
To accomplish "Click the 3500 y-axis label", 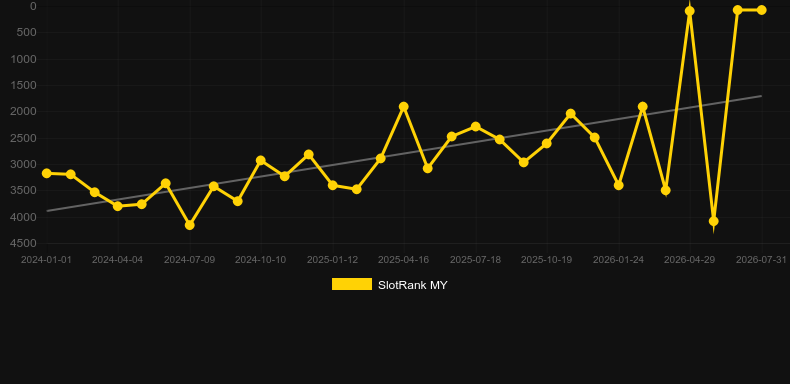I will [24, 190].
